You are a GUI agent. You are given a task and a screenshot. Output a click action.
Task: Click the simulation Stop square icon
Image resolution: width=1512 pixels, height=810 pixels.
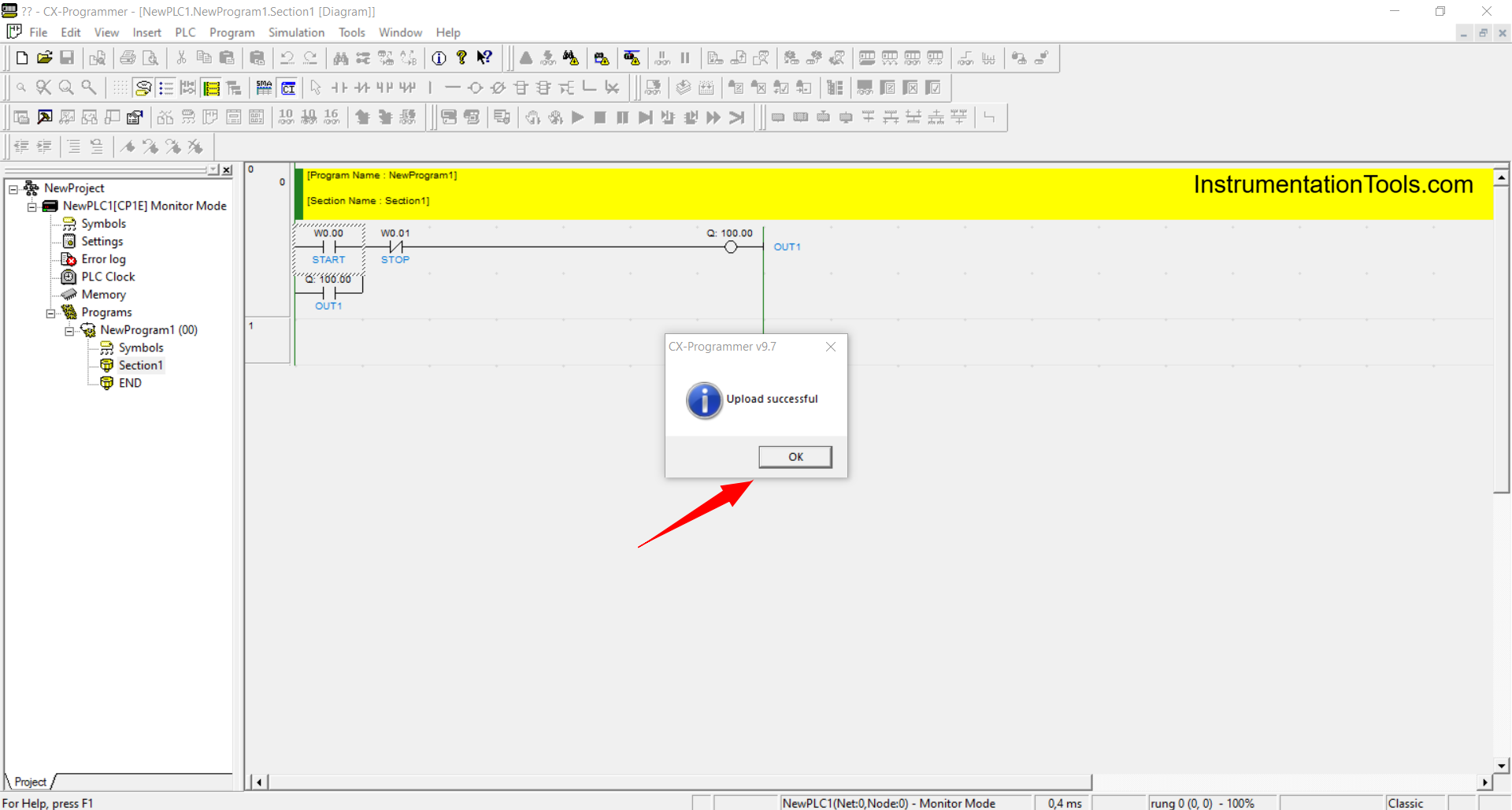point(600,117)
